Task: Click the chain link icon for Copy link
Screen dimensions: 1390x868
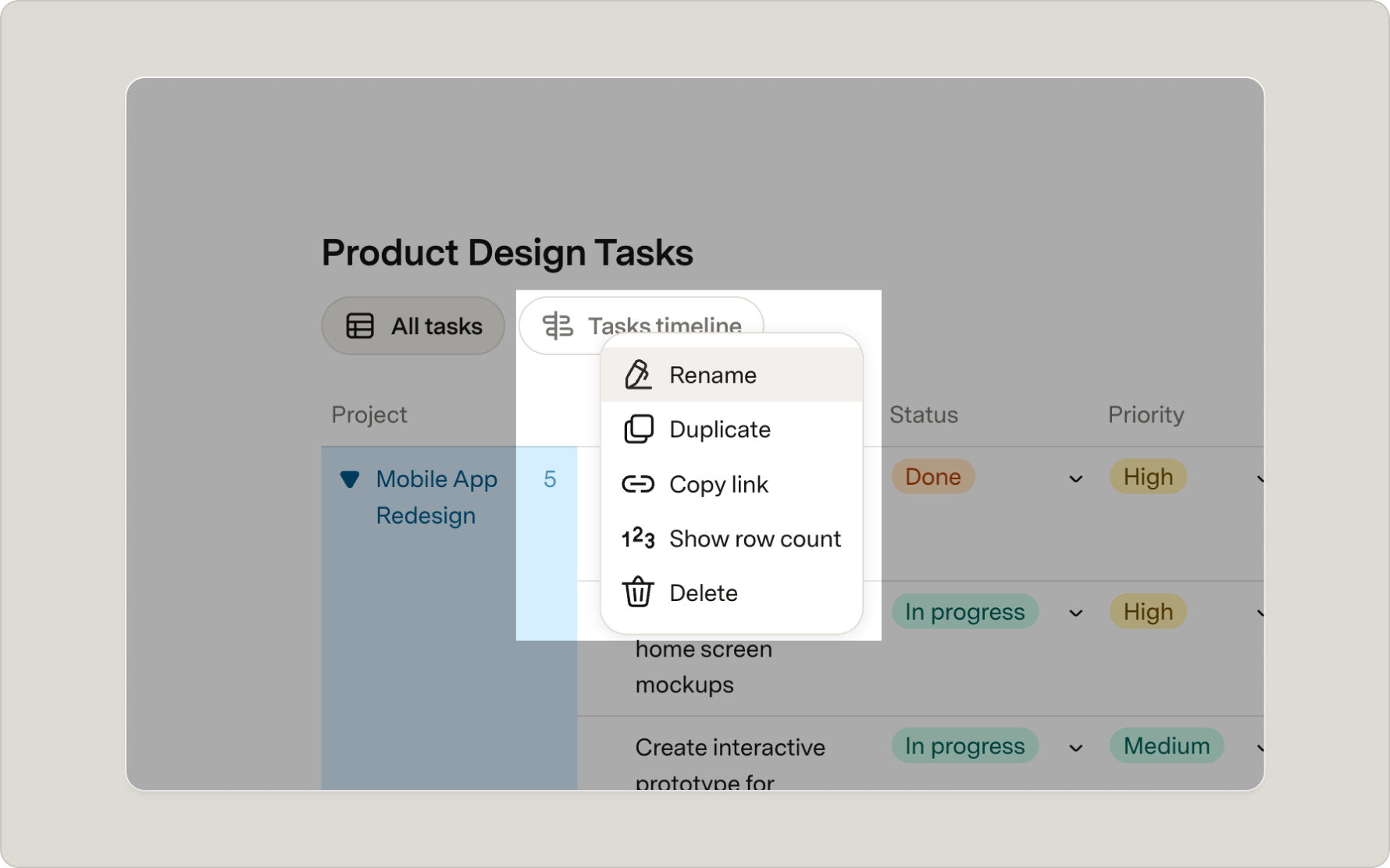Action: tap(638, 484)
